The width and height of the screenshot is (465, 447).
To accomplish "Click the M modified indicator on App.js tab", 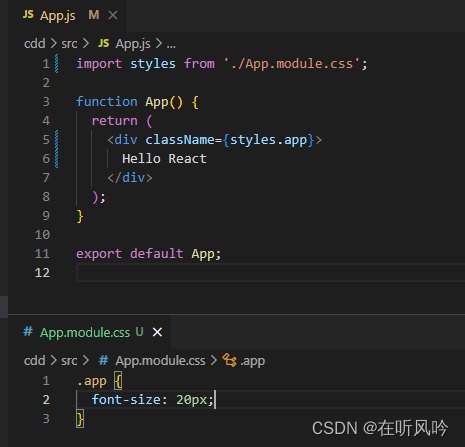I will (94, 15).
